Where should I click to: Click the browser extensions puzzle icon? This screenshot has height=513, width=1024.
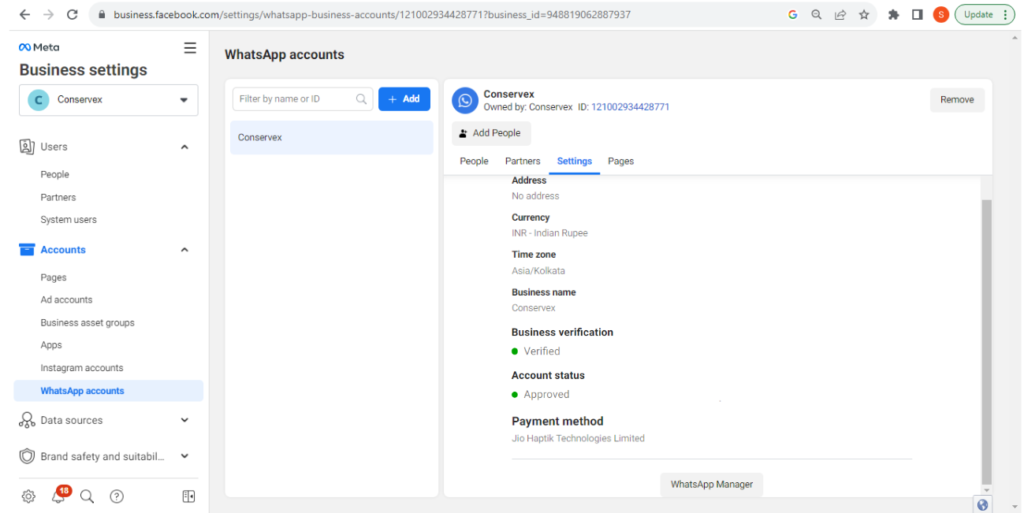tap(893, 14)
